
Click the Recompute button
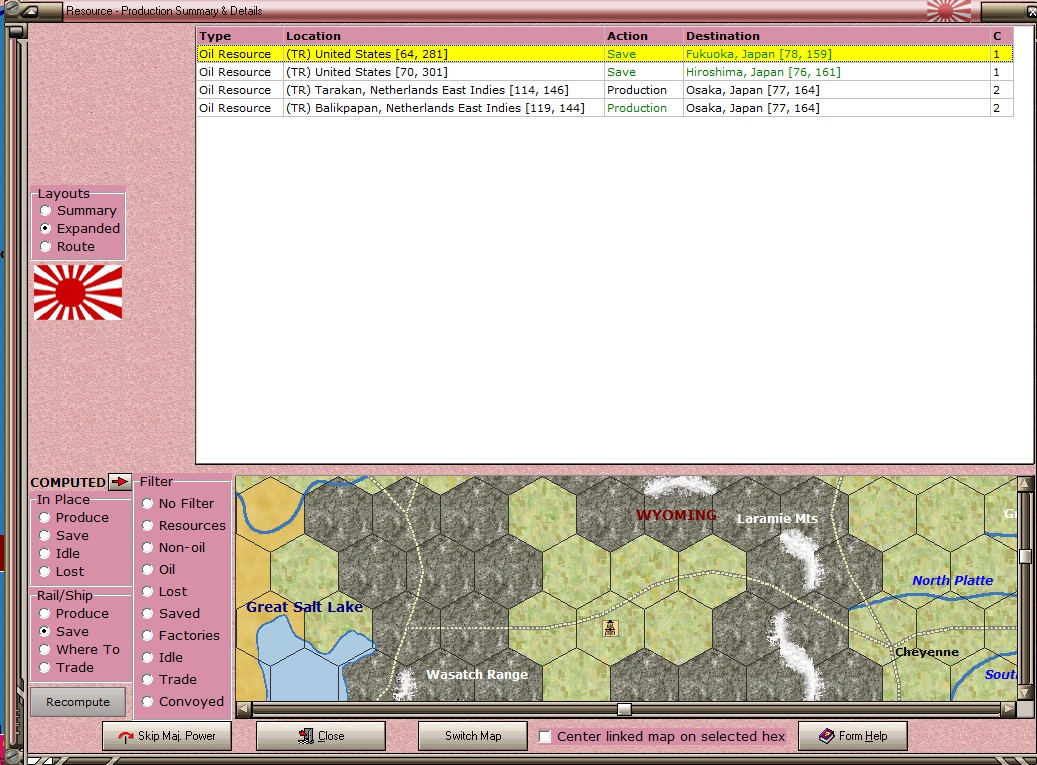78,702
